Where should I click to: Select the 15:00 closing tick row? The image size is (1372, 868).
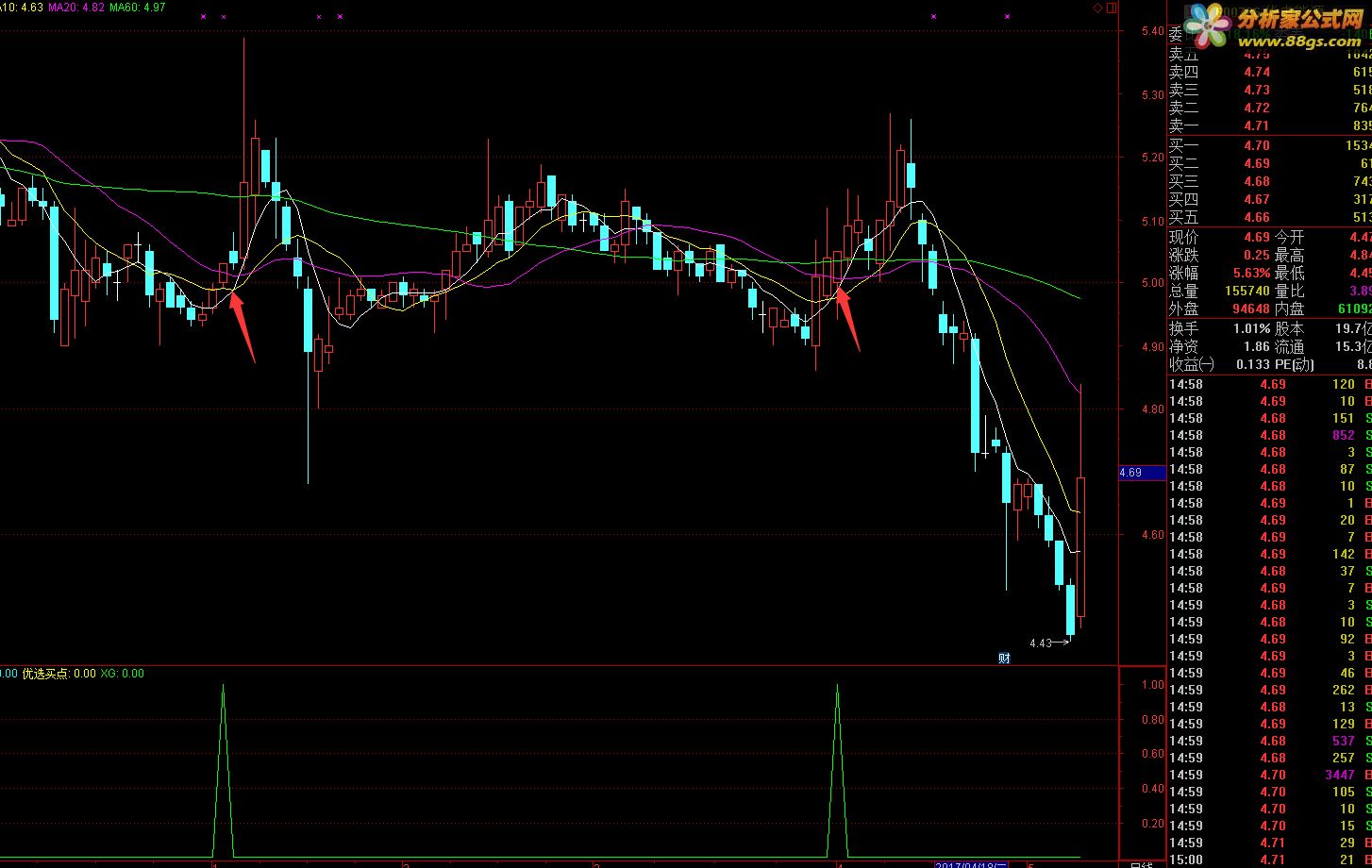[1270, 860]
